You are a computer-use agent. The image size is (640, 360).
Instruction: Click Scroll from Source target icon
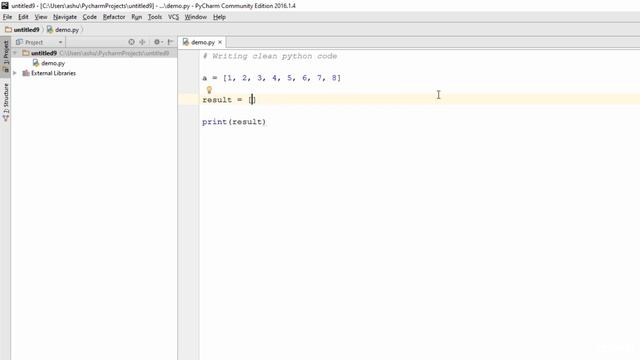(x=131, y=42)
